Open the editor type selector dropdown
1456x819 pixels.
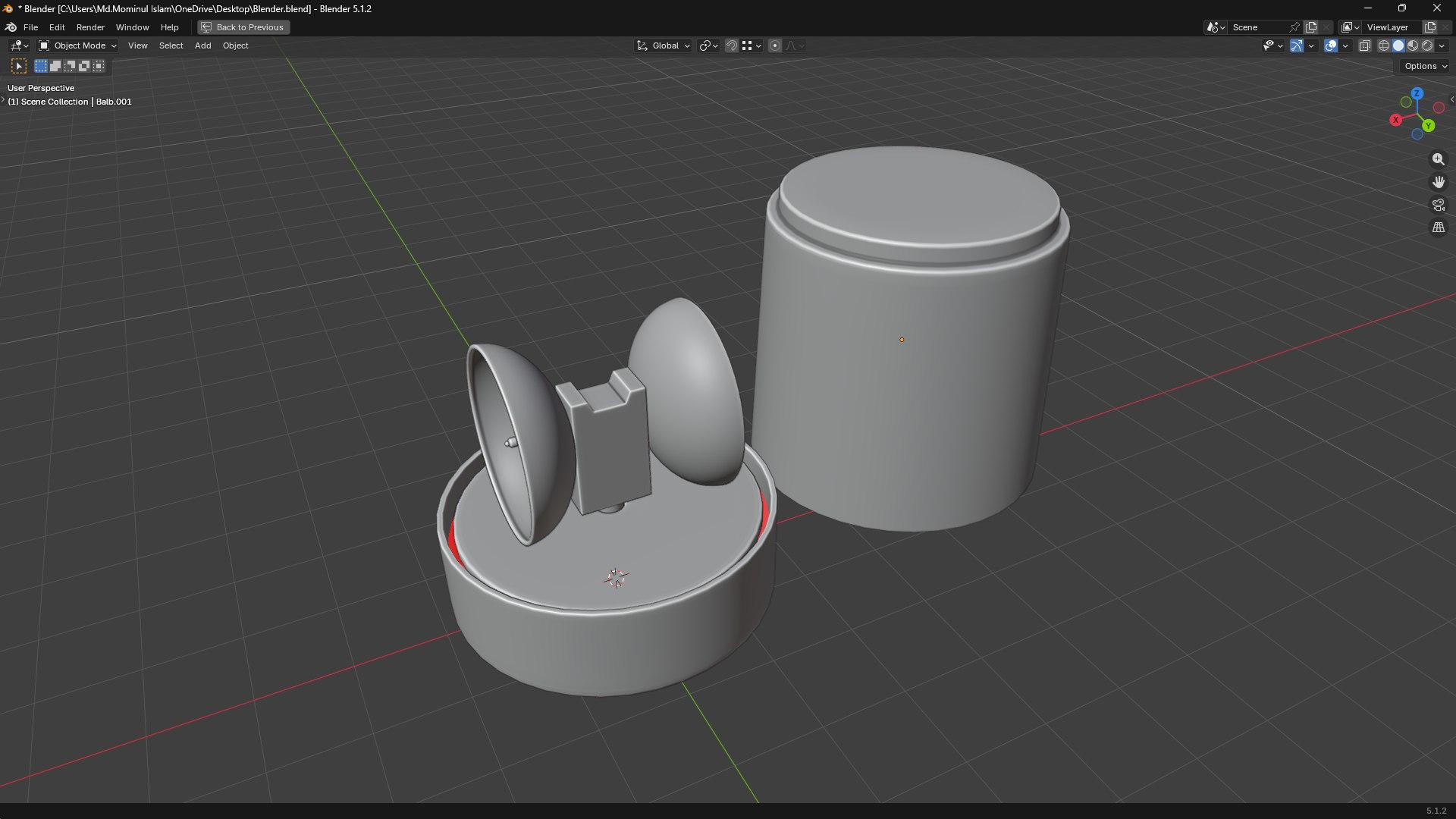[x=19, y=45]
